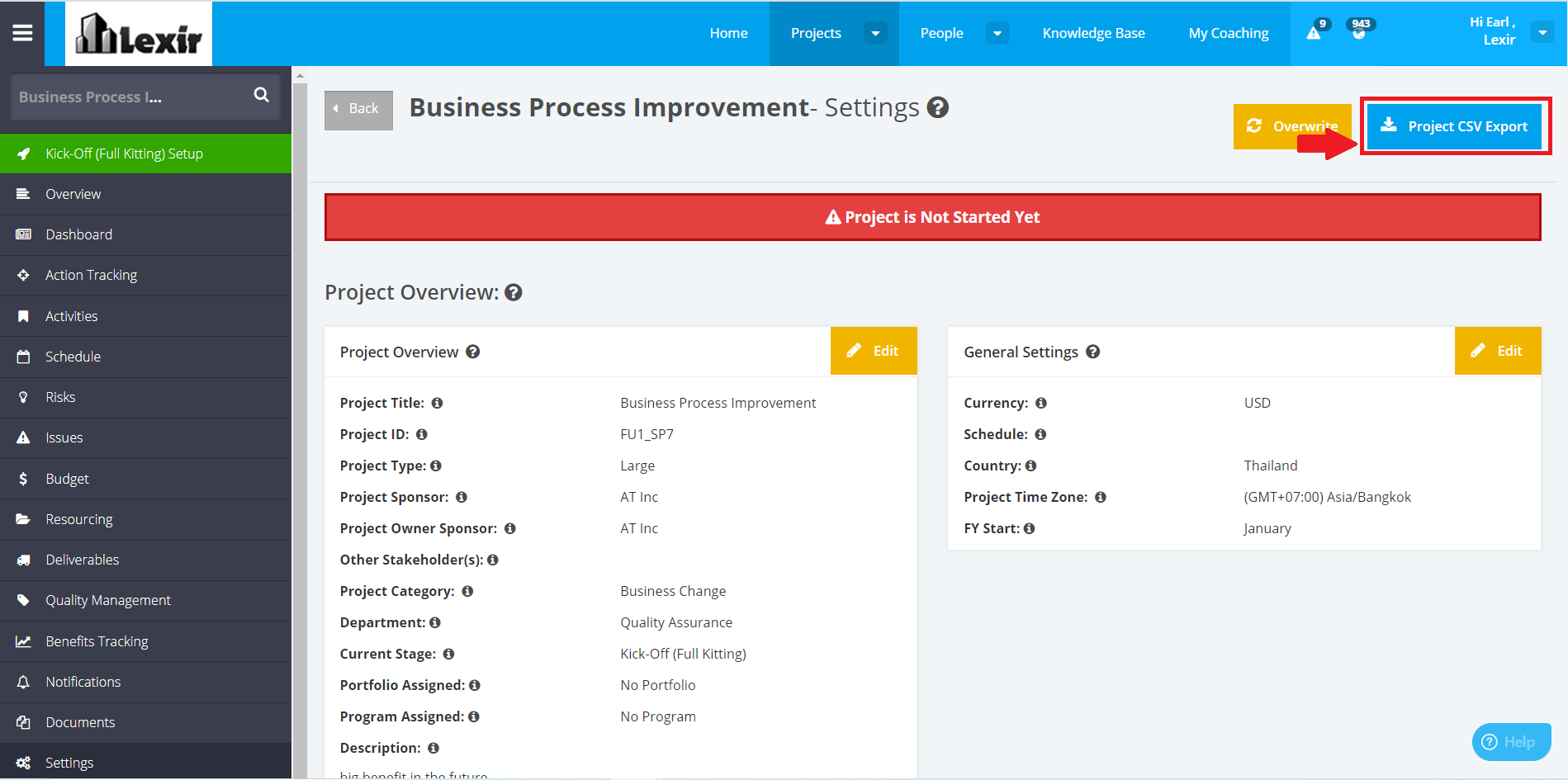Open Settings in the sidebar

point(145,762)
